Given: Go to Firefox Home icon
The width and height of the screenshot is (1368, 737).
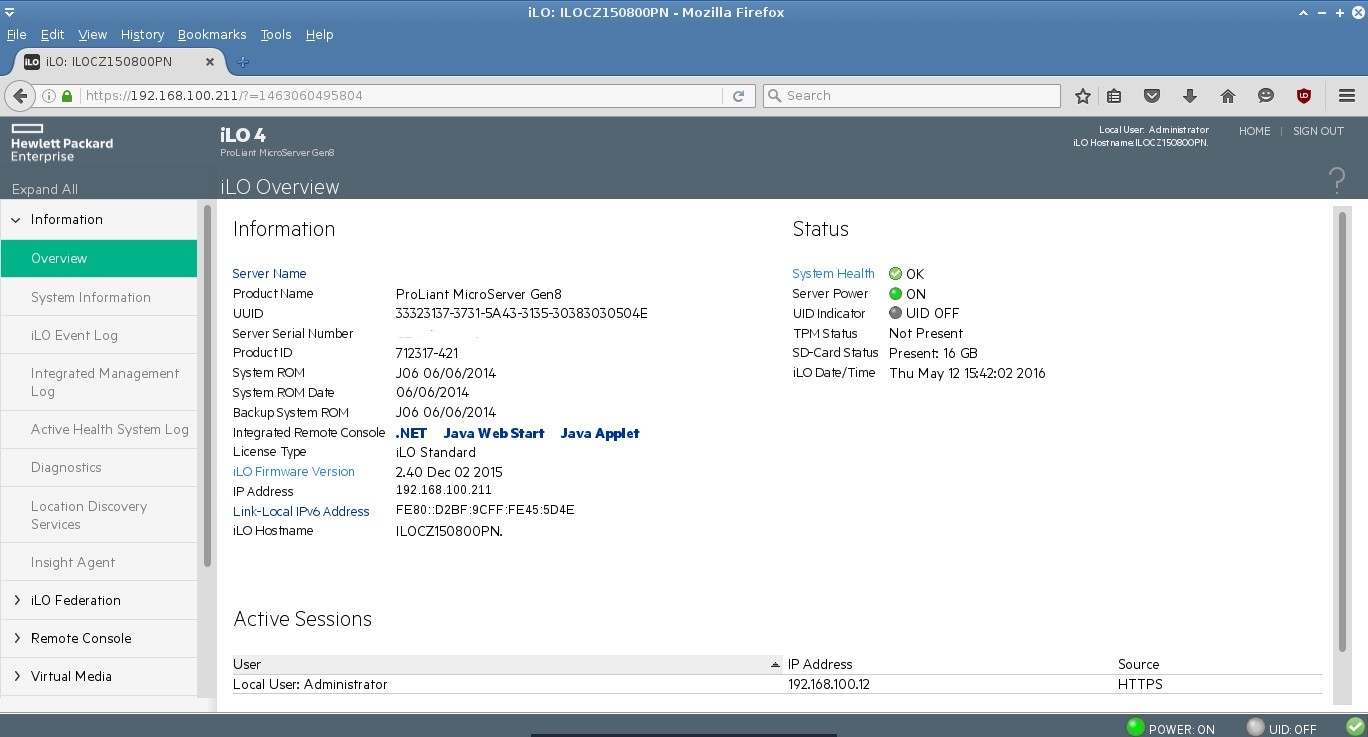Looking at the screenshot, I should pos(1228,96).
